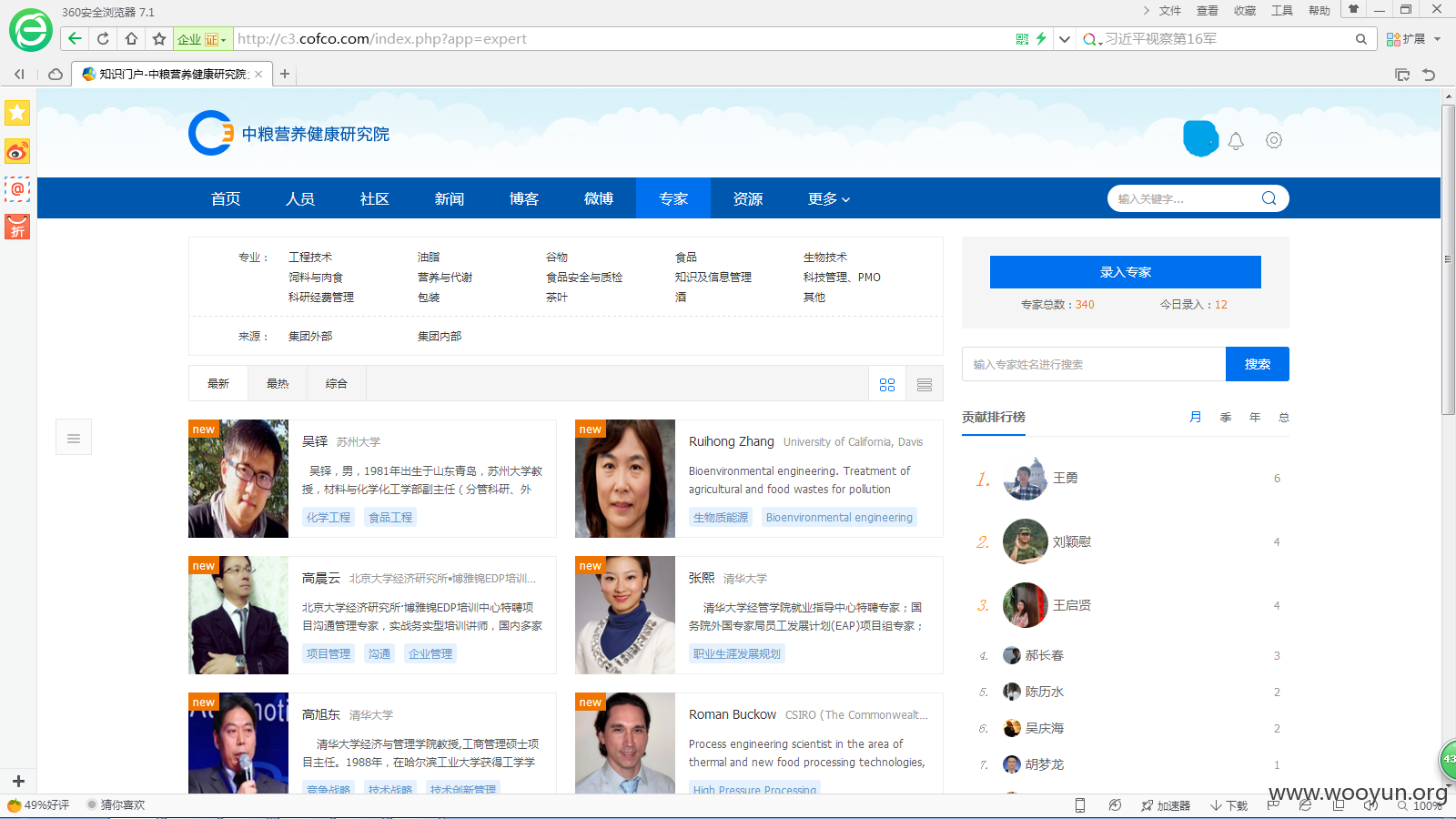Filter by source 集团内部
The height and width of the screenshot is (819, 1456).
pos(440,337)
